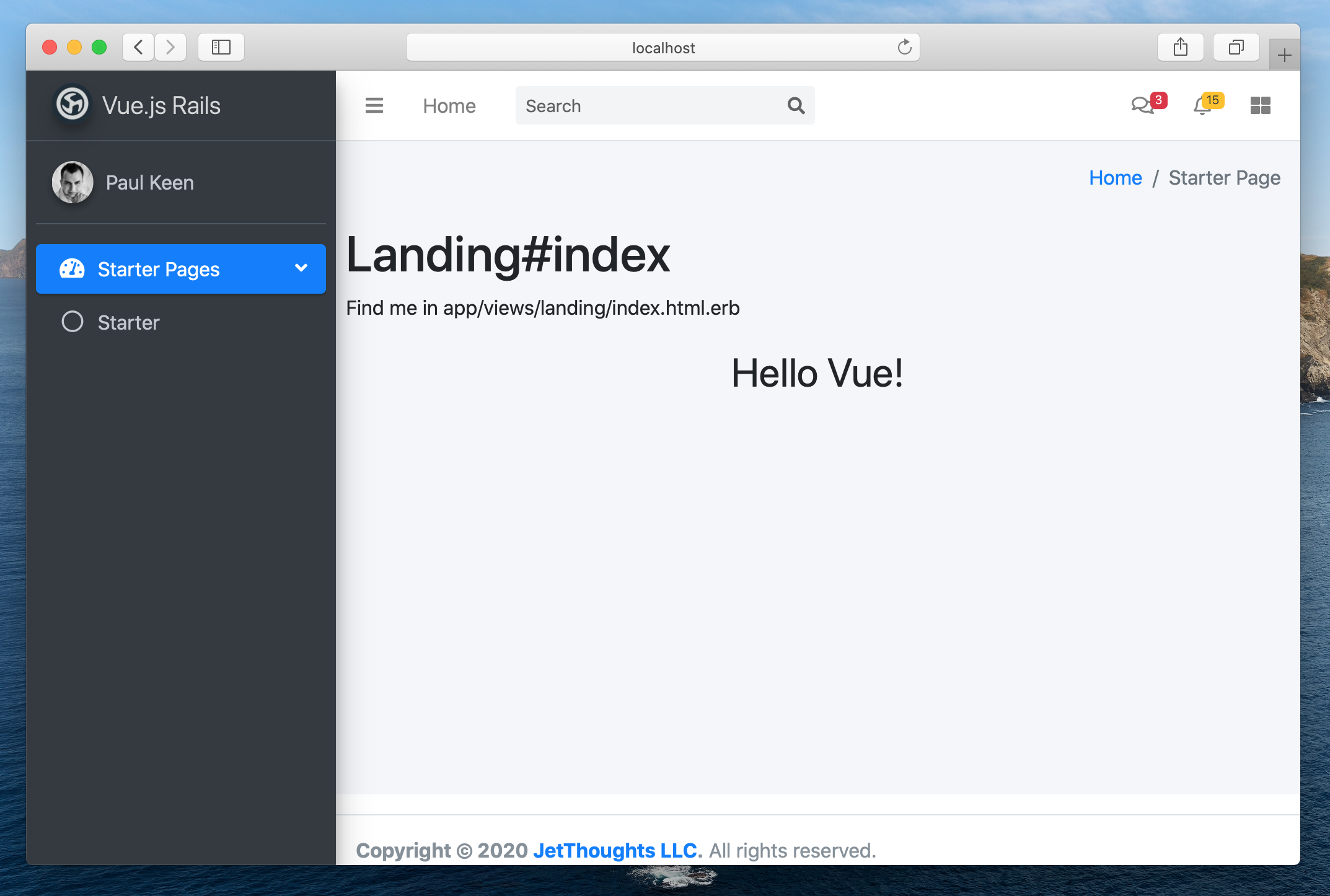Click the yellow 15 notifications badge
The width and height of the screenshot is (1330, 896).
[x=1212, y=100]
